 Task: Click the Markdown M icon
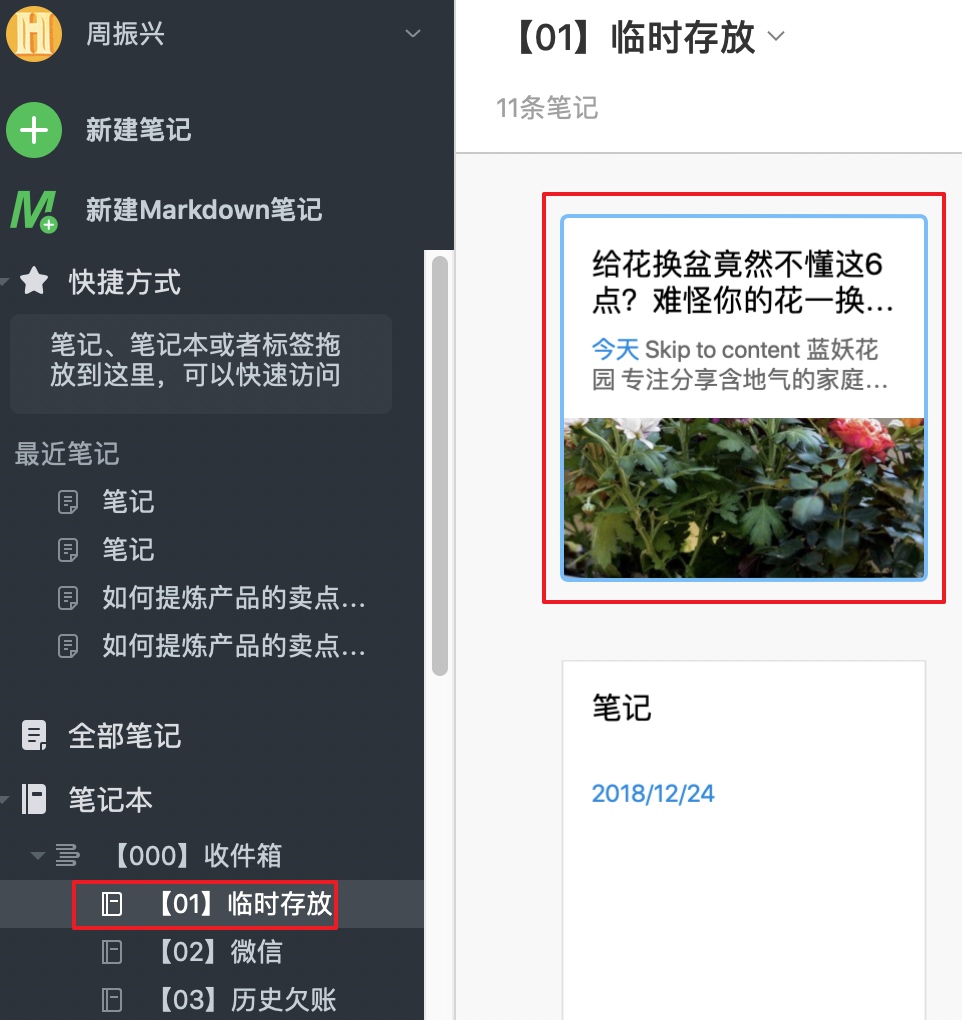[33, 211]
